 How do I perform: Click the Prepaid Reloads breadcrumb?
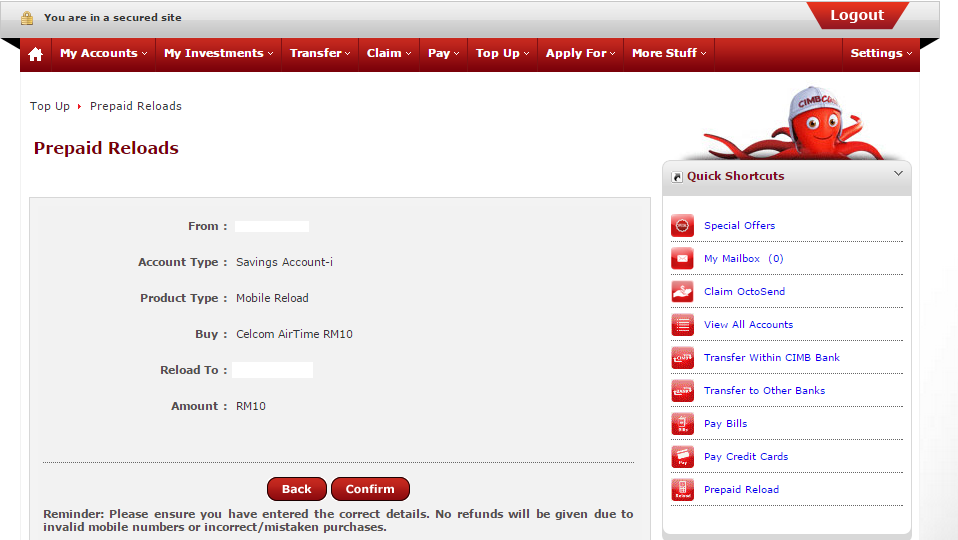(136, 106)
